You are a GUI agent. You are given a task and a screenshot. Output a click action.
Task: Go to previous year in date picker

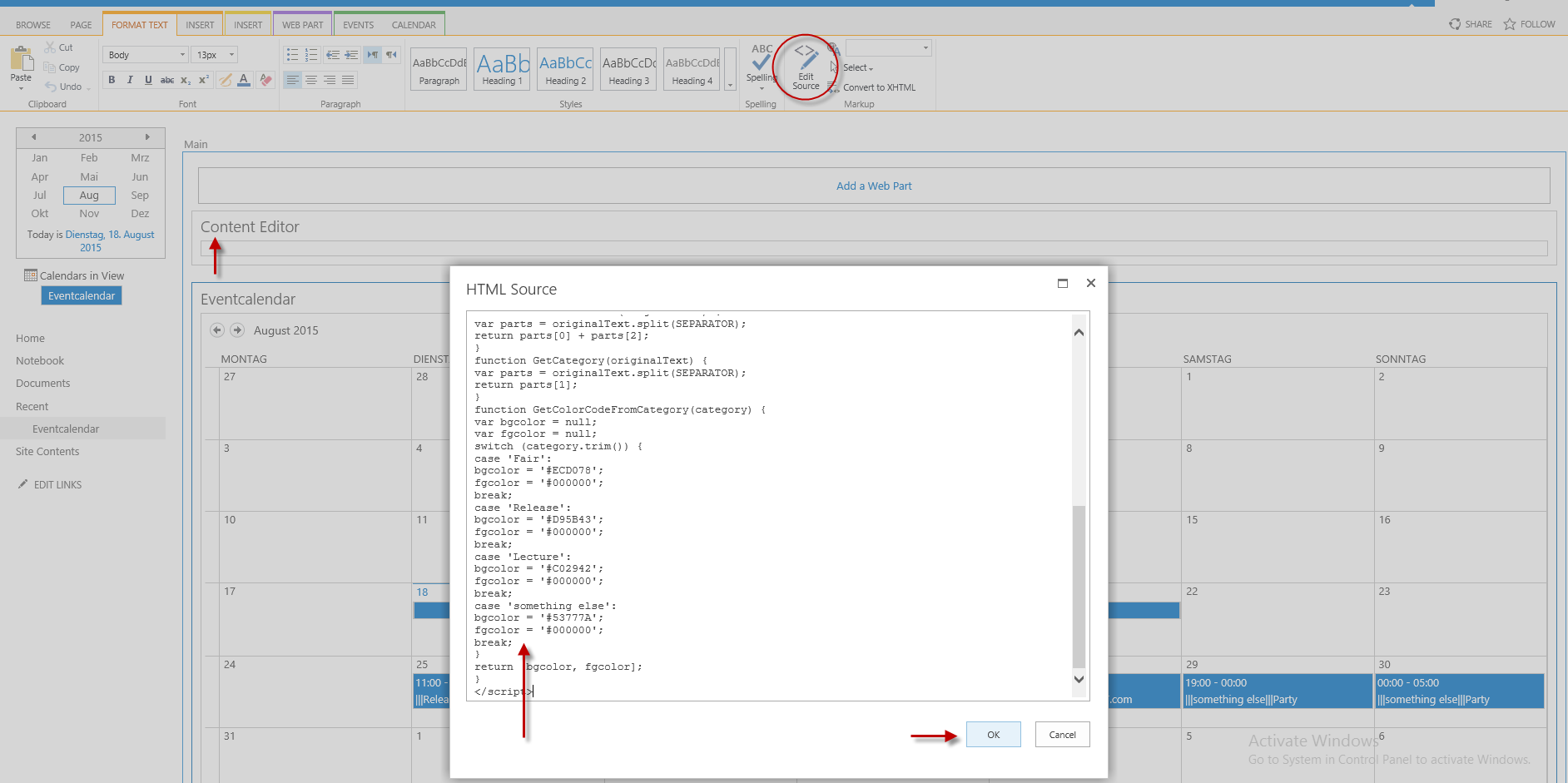(x=34, y=137)
